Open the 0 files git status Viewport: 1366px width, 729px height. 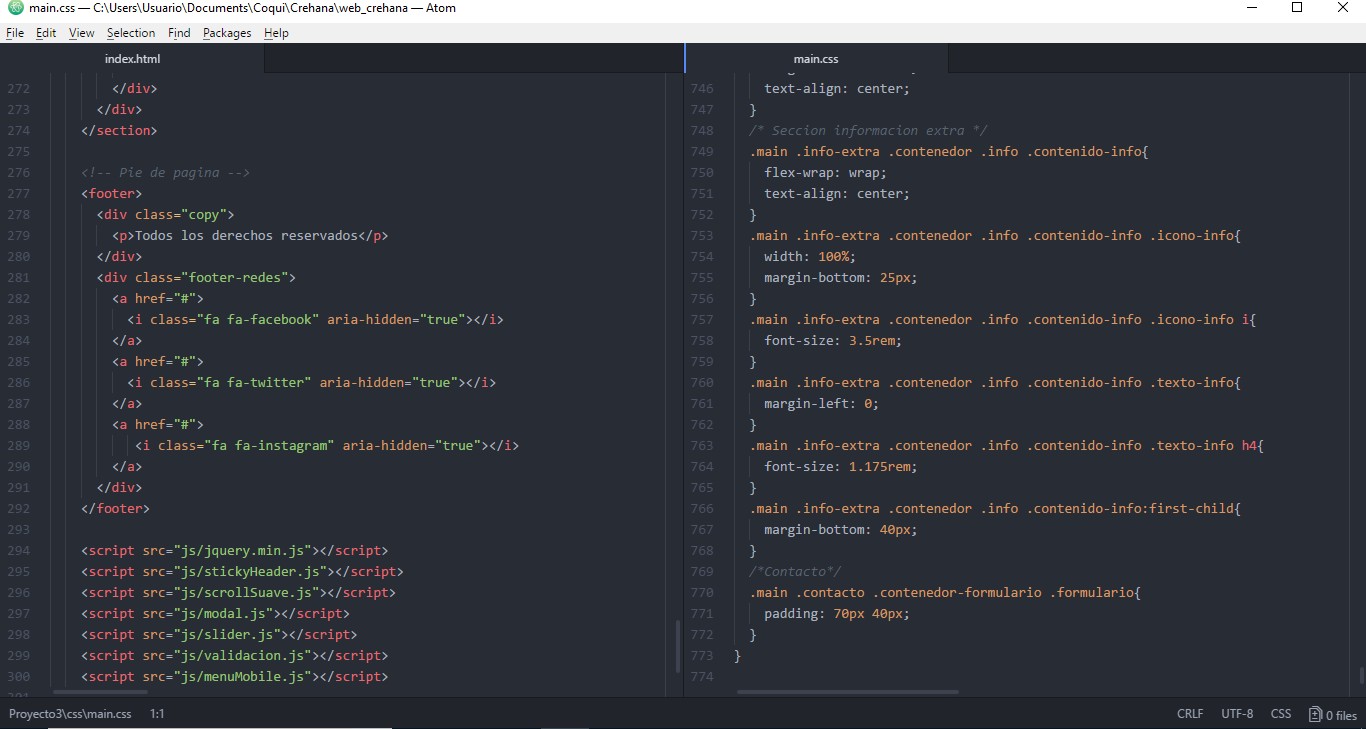pyautogui.click(x=1333, y=714)
